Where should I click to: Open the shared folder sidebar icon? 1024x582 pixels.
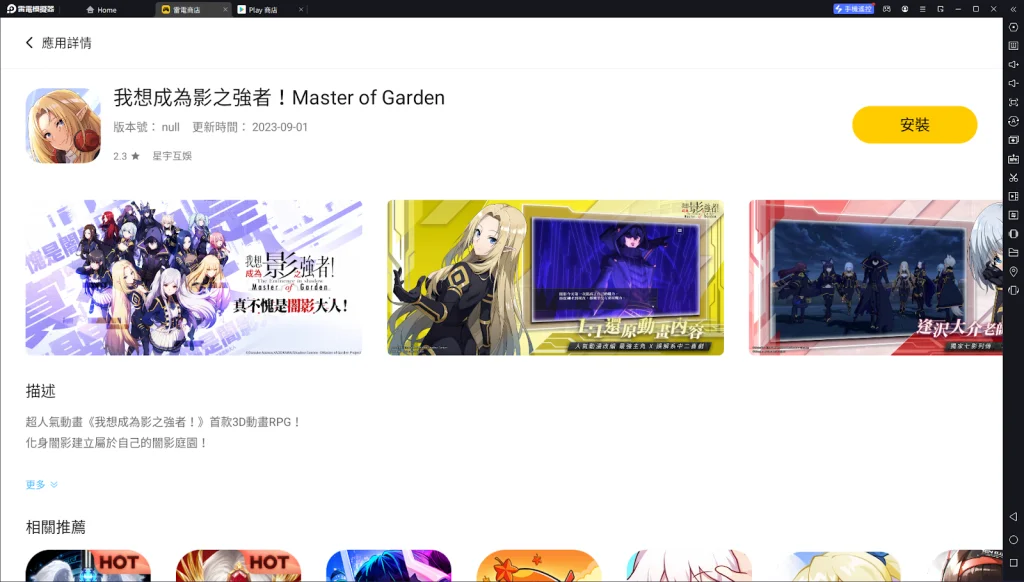[1013, 252]
